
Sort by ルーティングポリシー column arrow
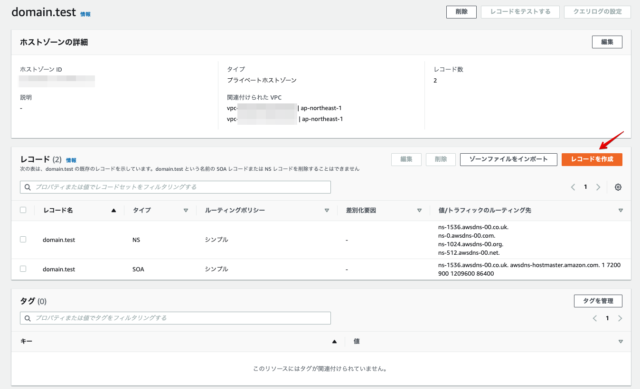click(327, 211)
